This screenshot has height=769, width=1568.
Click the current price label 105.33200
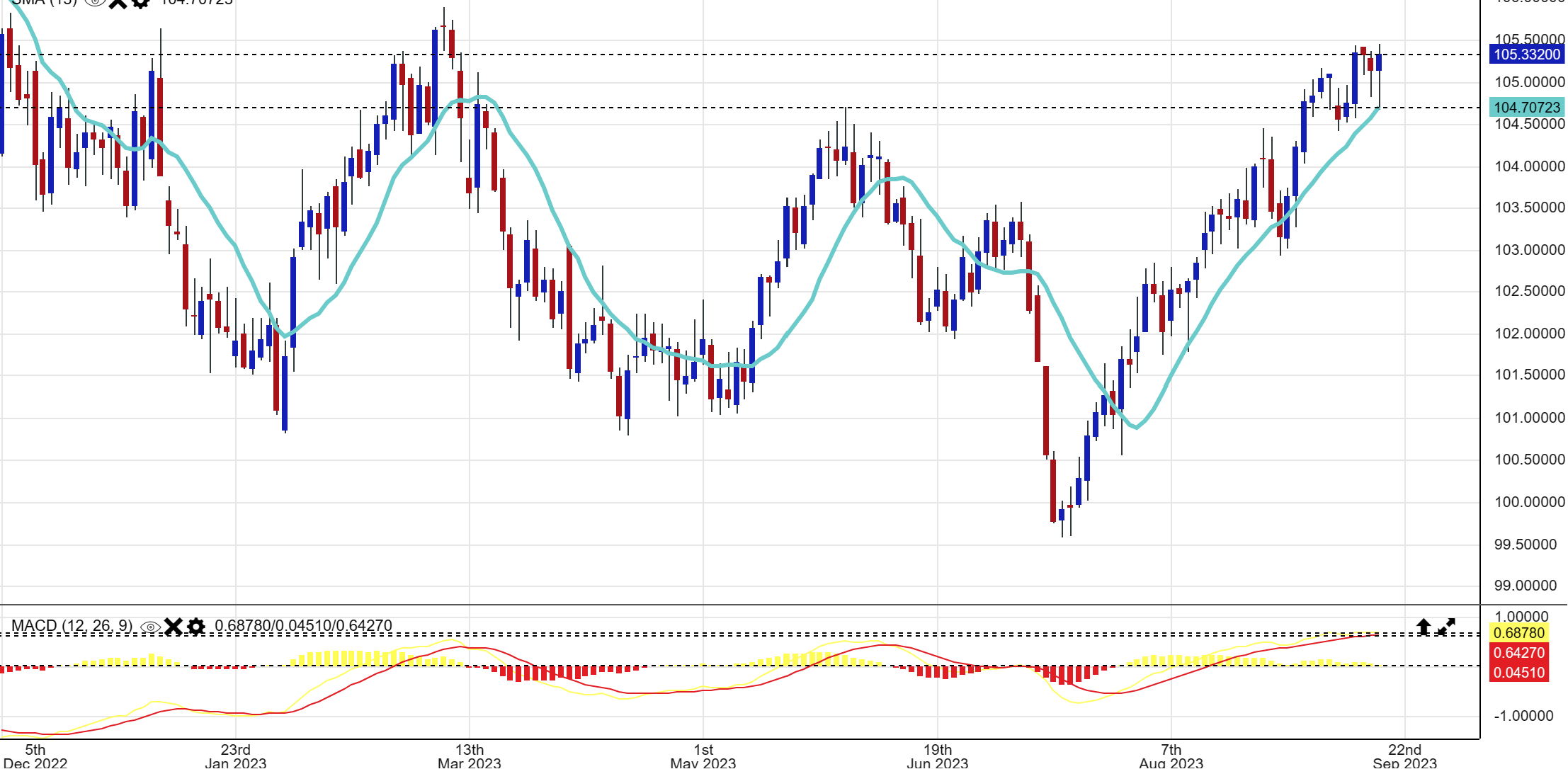pyautogui.click(x=1526, y=55)
